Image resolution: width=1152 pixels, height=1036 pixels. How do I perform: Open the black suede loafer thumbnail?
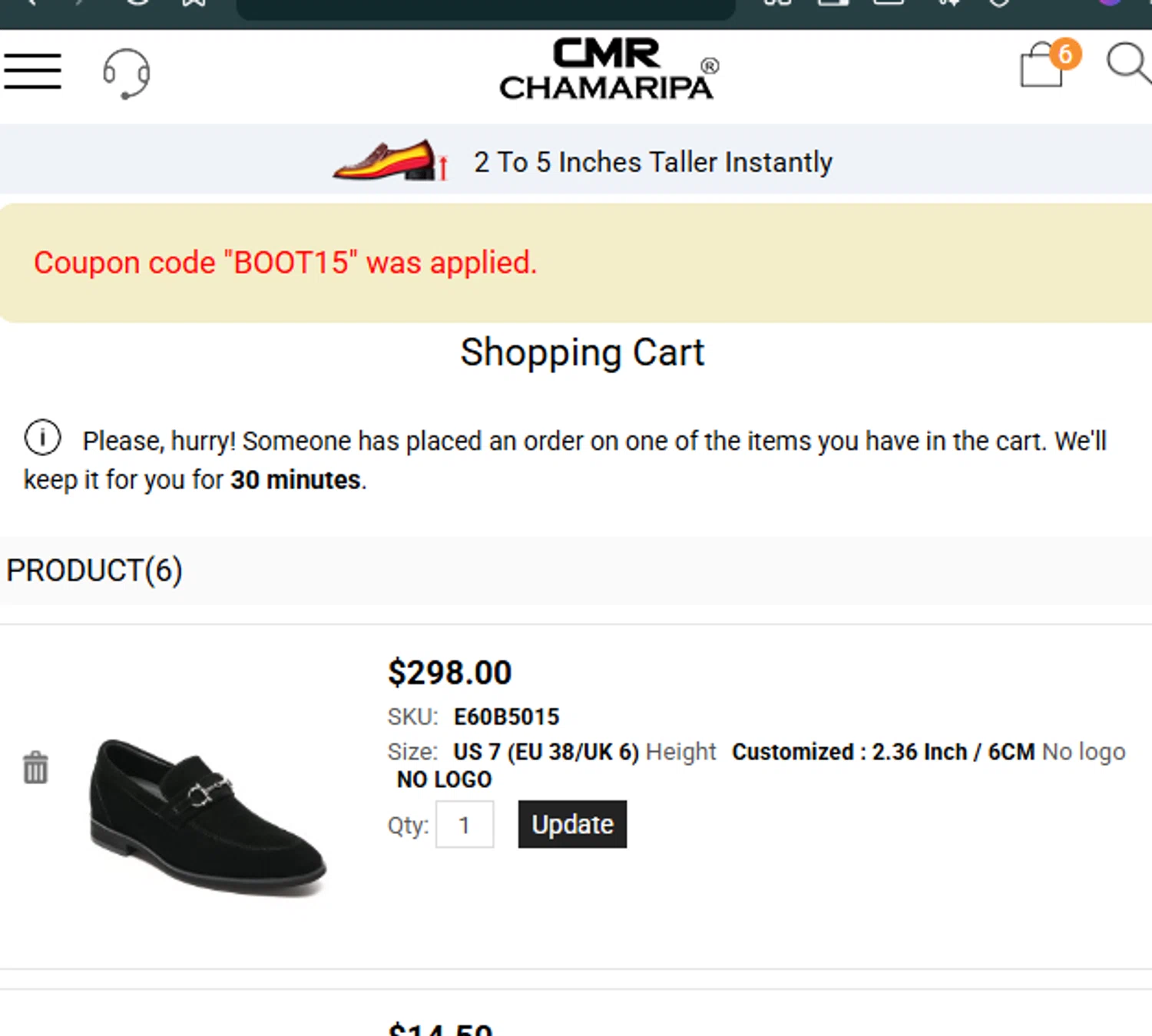[x=207, y=816]
